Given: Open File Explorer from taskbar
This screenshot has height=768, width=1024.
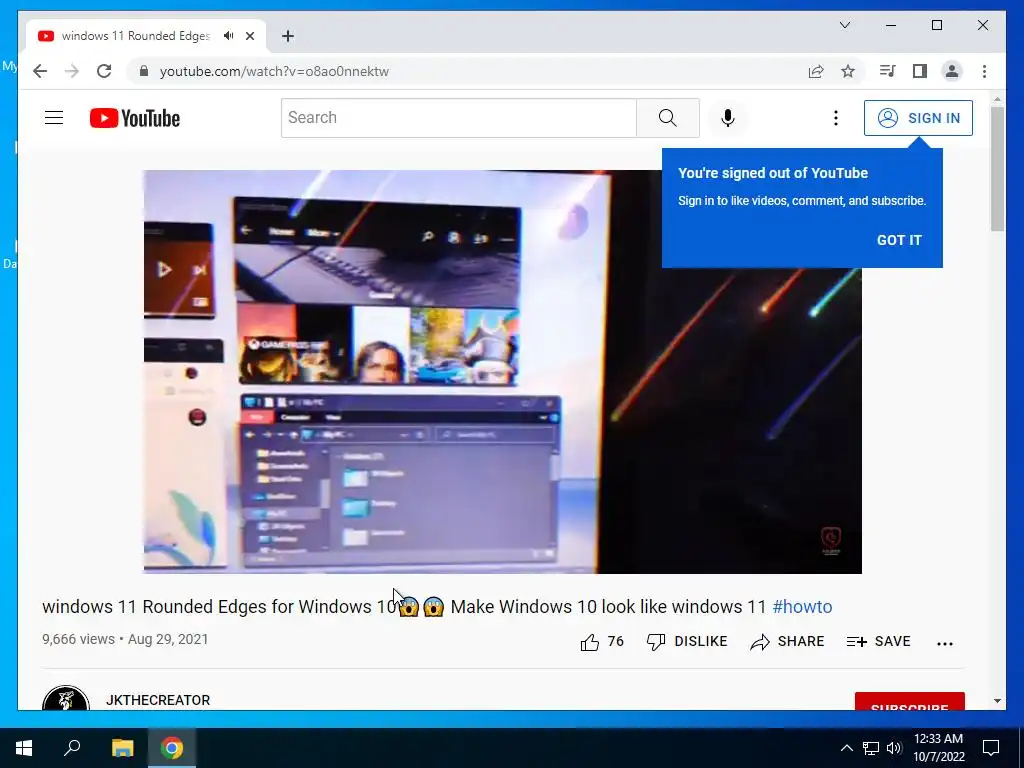Looking at the screenshot, I should [122, 748].
